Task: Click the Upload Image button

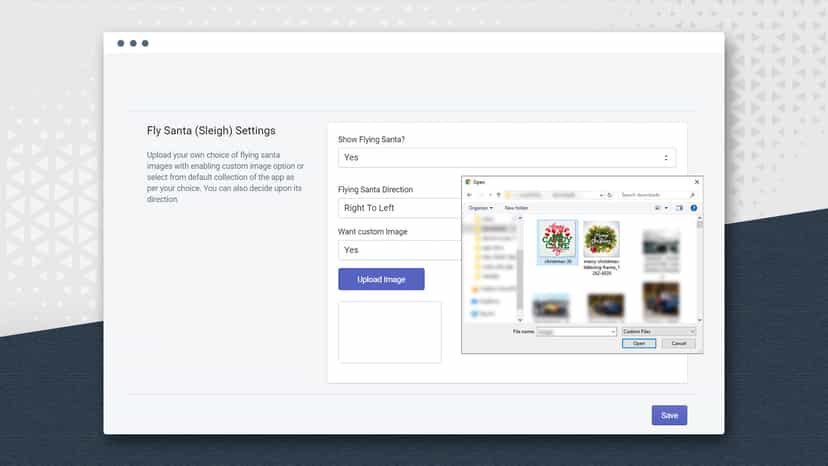Action: coord(381,279)
